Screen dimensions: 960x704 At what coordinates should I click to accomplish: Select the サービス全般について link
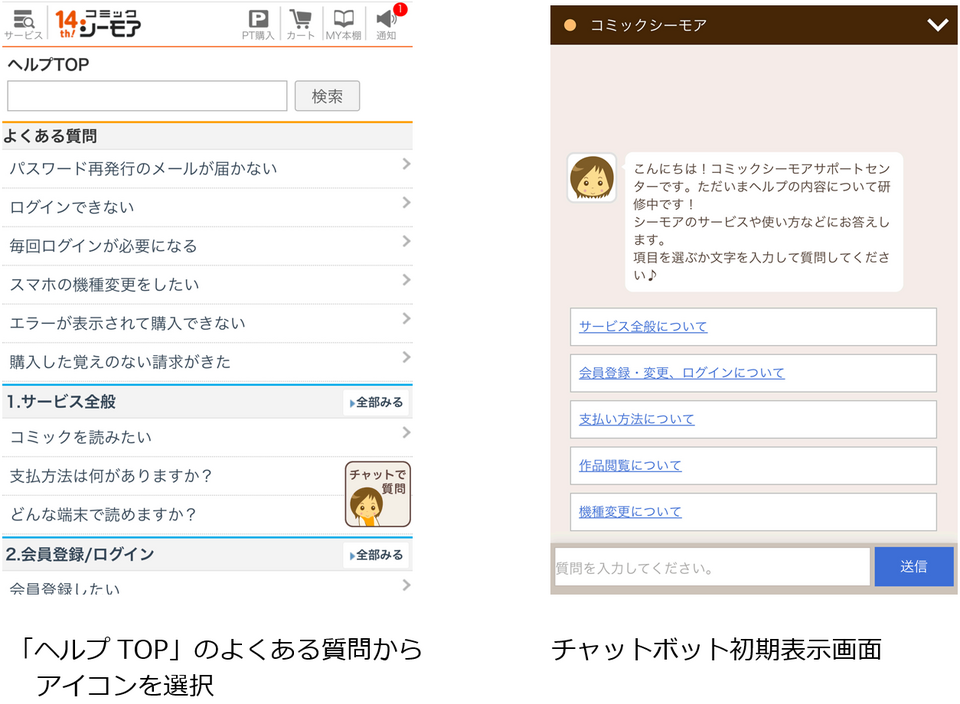(x=643, y=327)
